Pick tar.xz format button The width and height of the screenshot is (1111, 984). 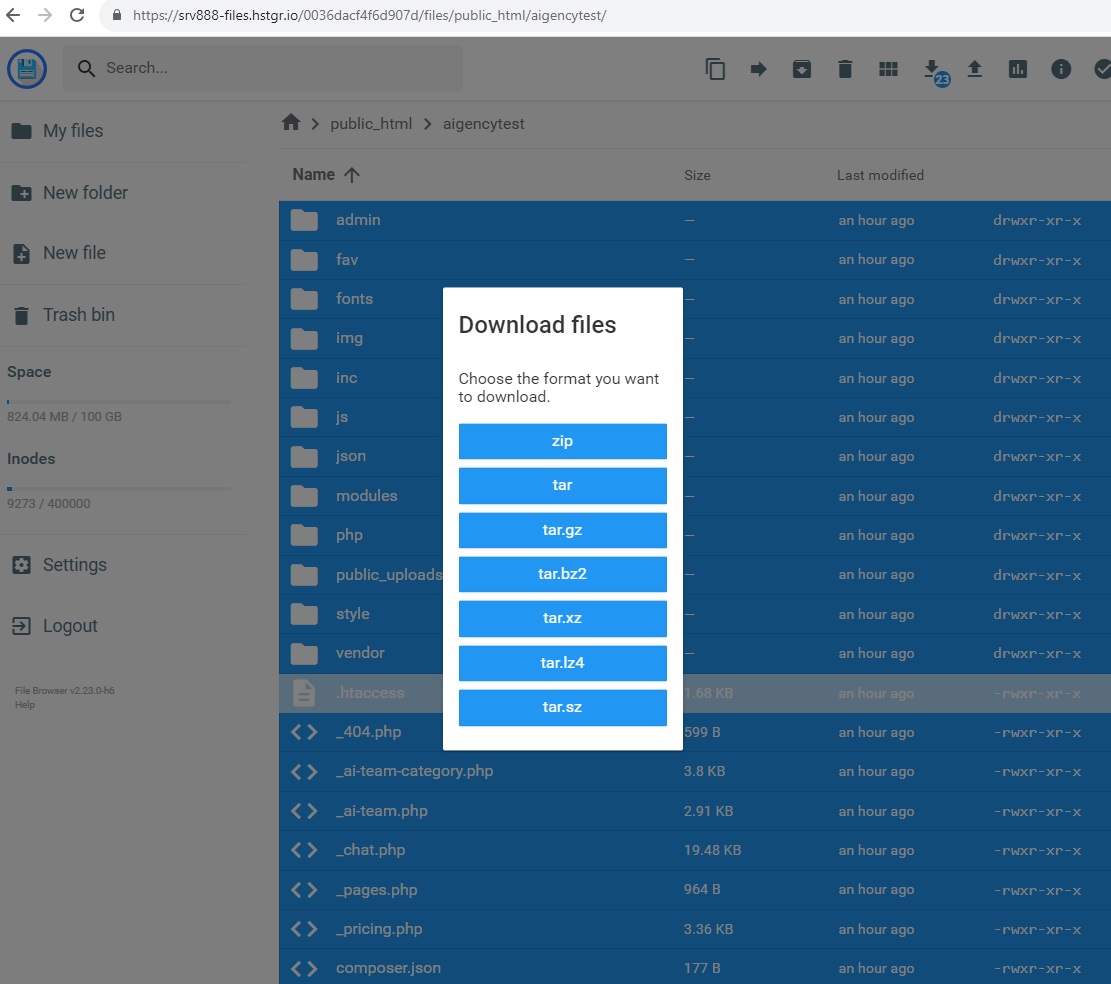click(562, 618)
